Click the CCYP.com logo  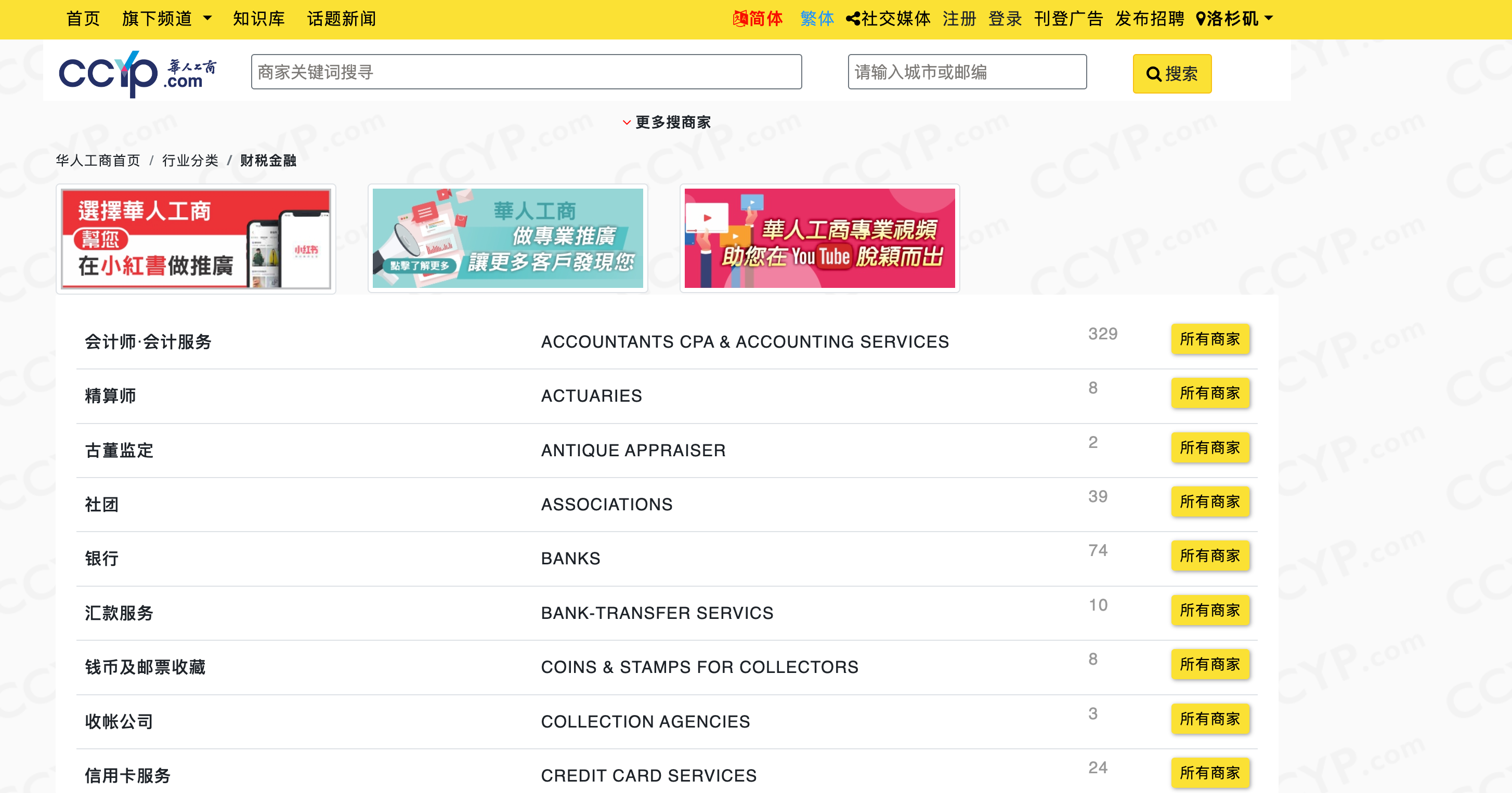tap(137, 73)
